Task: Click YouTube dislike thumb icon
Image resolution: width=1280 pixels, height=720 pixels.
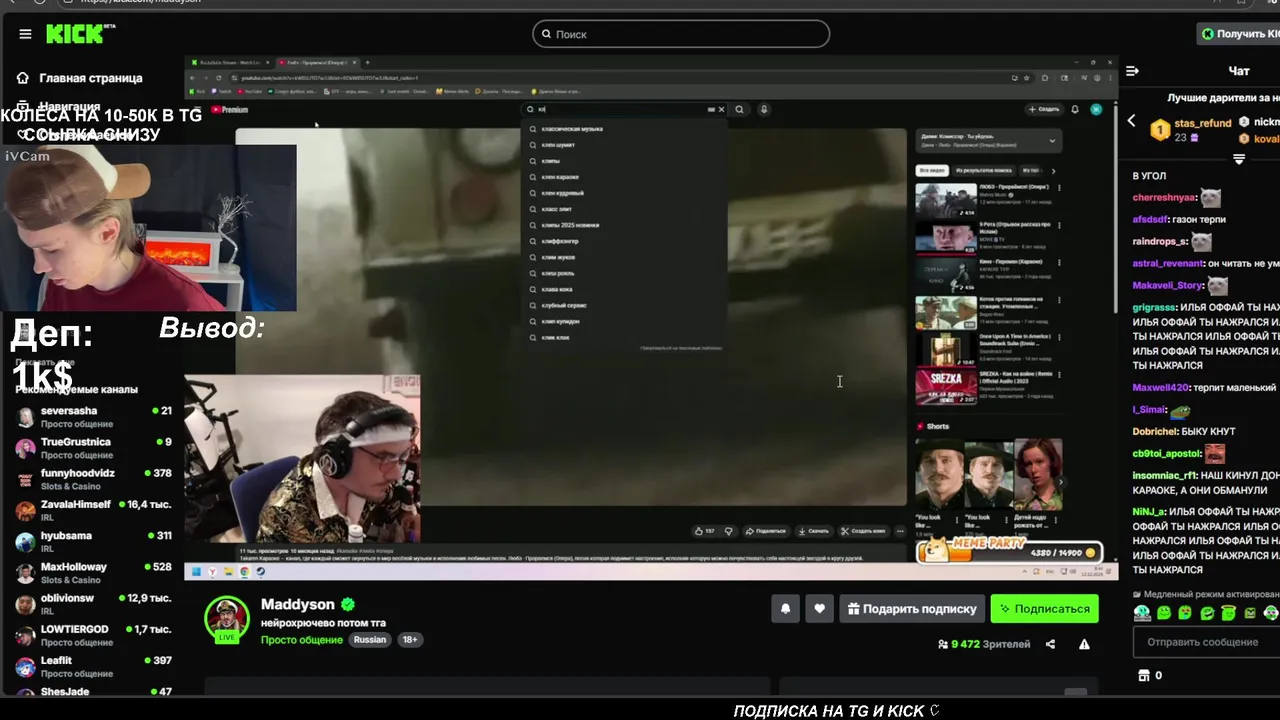Action: point(728,531)
